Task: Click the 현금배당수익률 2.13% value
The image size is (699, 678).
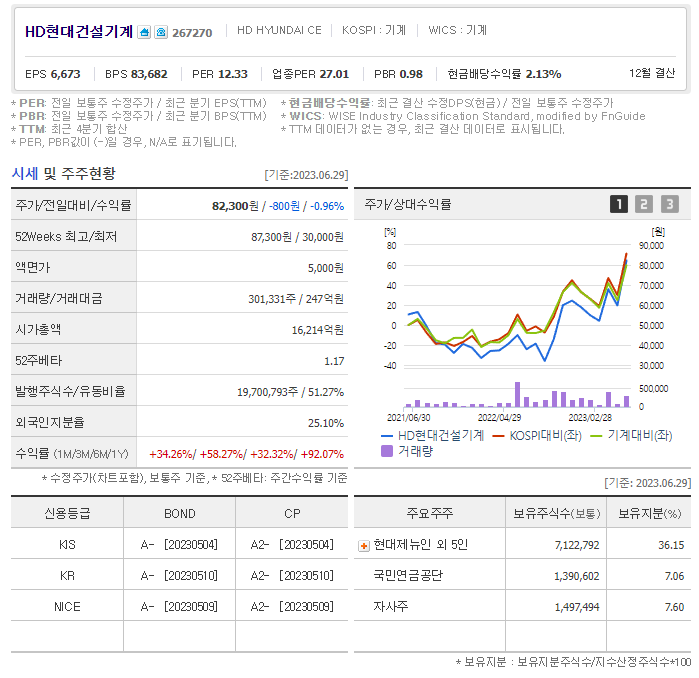Action: click(x=543, y=74)
